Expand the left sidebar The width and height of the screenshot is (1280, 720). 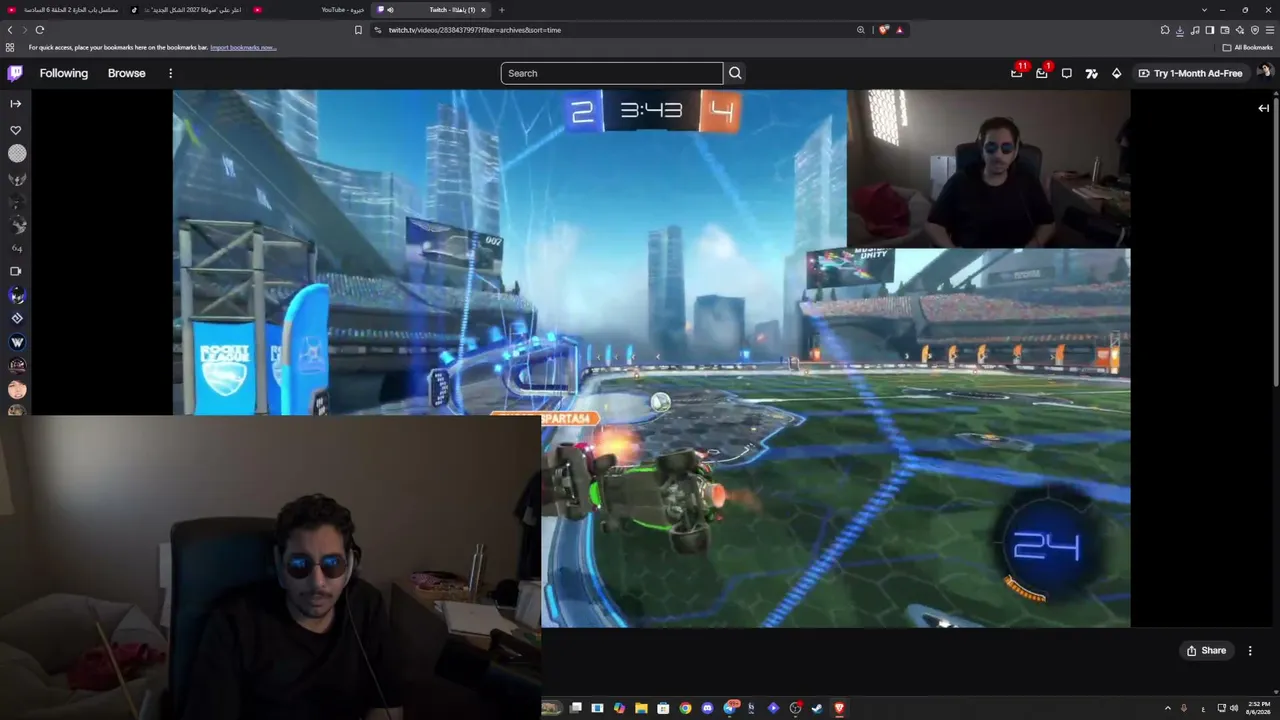[x=15, y=103]
